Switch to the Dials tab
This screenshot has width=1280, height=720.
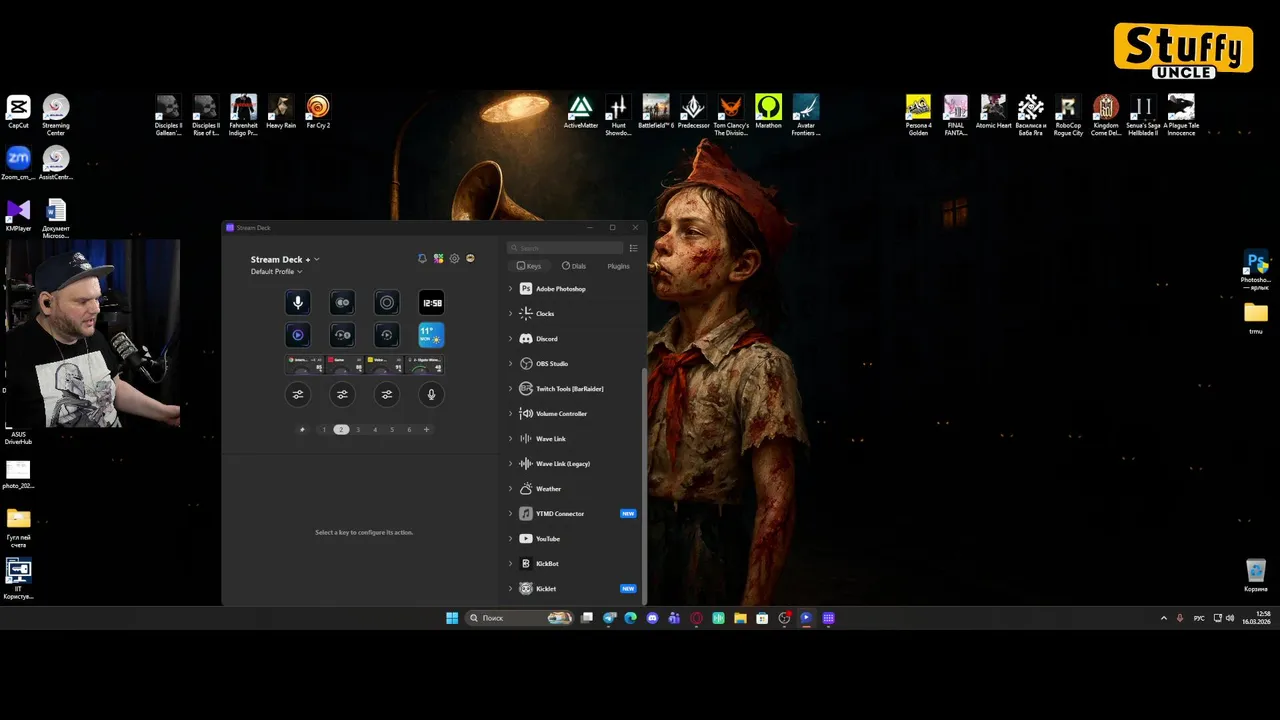point(574,266)
